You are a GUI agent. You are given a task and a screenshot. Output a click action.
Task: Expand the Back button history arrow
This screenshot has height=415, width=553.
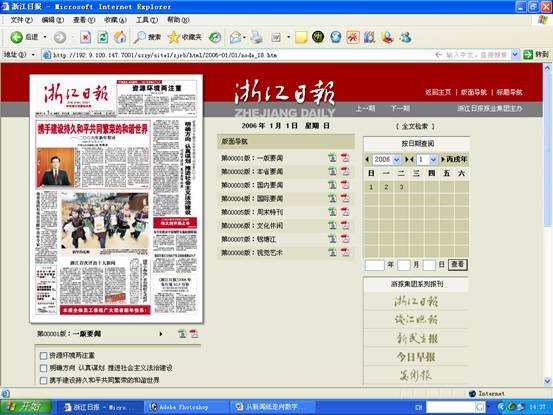tap(45, 37)
